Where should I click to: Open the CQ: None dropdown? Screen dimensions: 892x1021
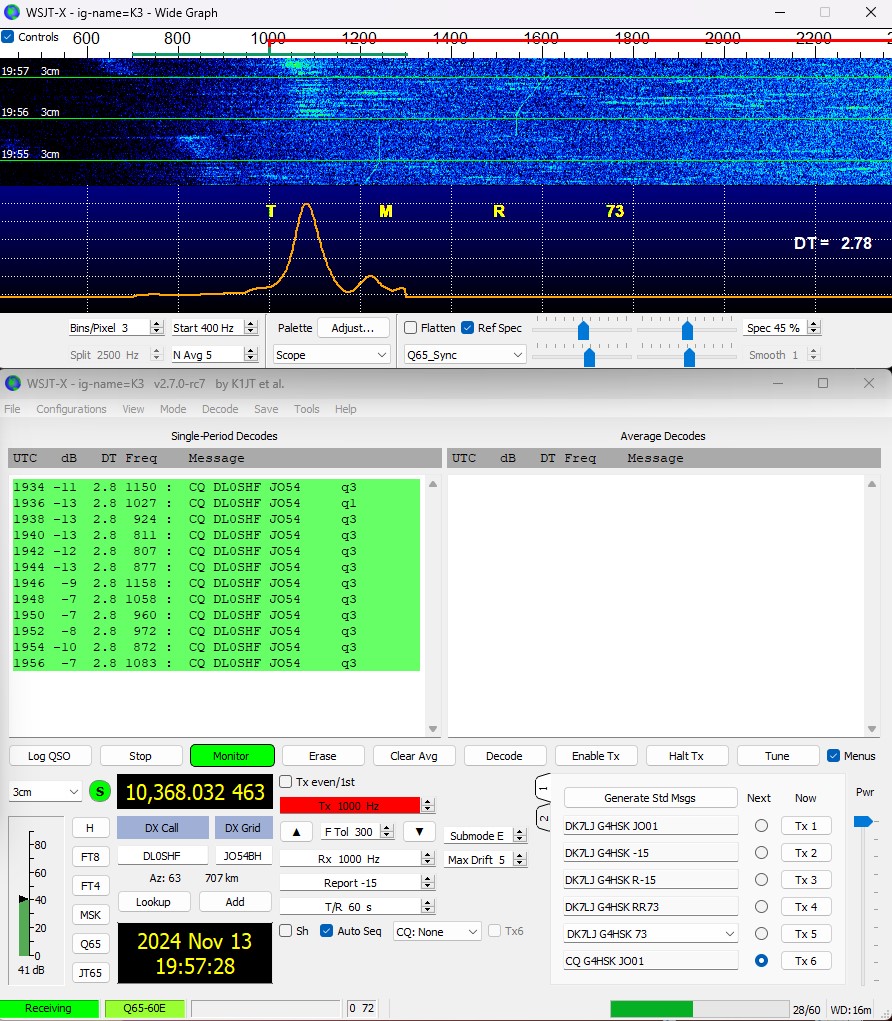click(437, 931)
